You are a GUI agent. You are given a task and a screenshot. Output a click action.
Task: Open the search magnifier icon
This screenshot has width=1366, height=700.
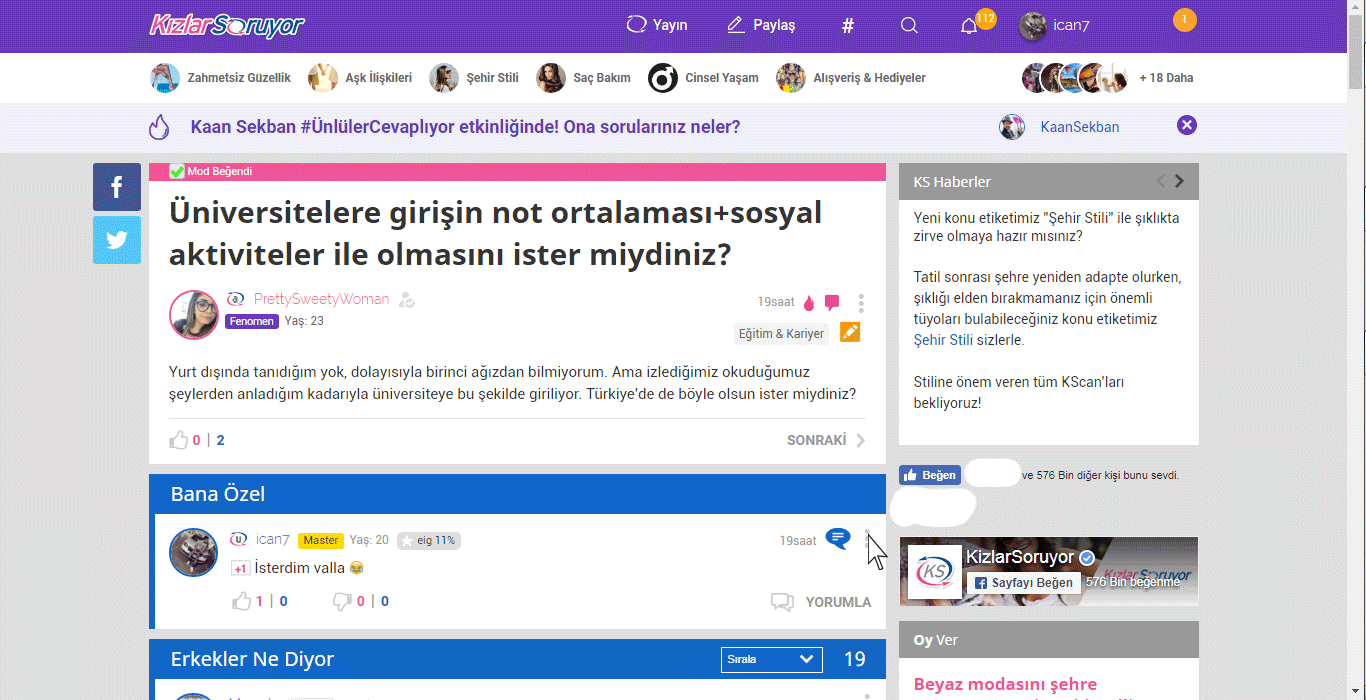pos(909,26)
